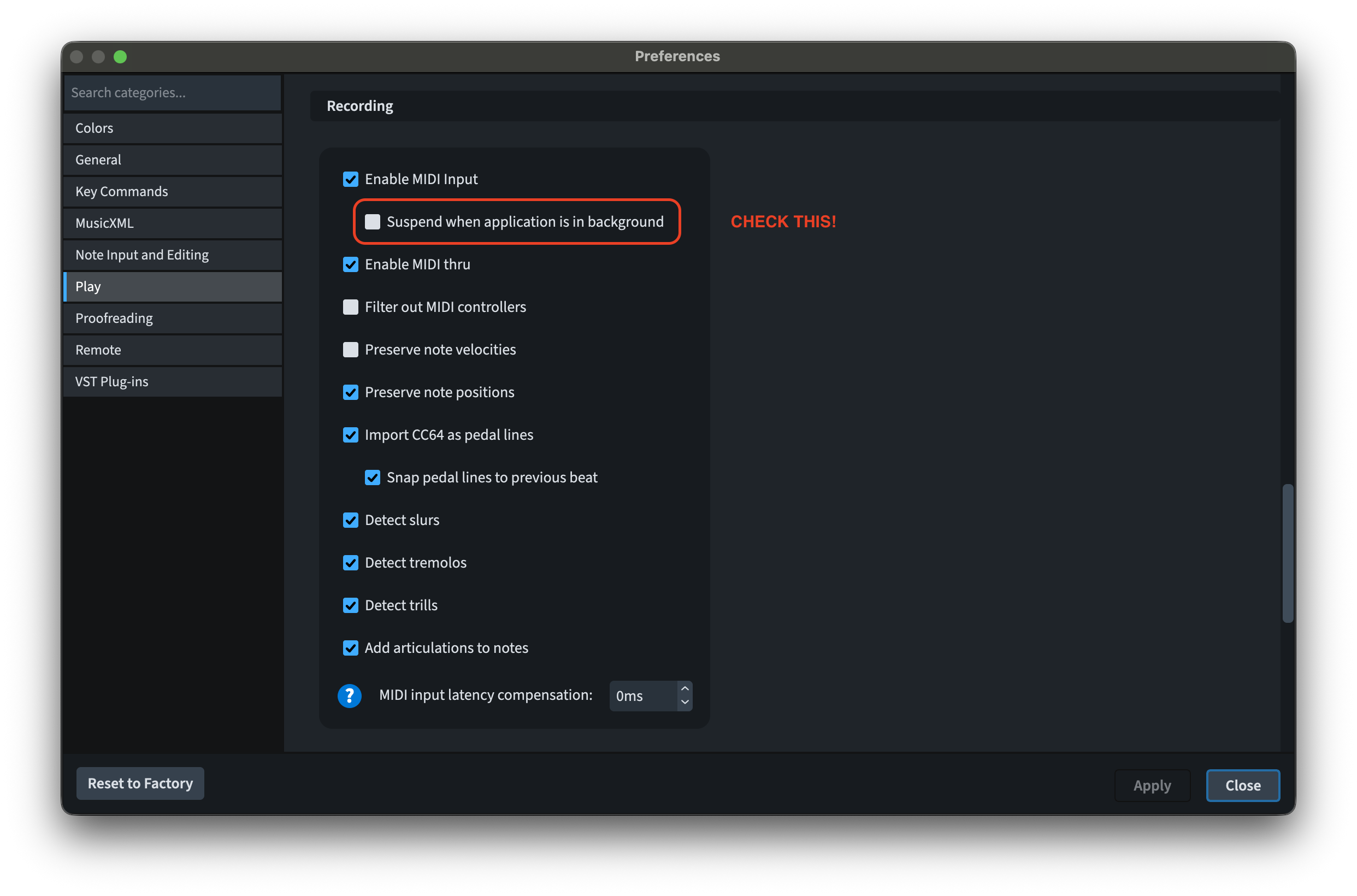The image size is (1357, 896).
Task: Check Suspend when application is in background
Action: click(x=373, y=222)
